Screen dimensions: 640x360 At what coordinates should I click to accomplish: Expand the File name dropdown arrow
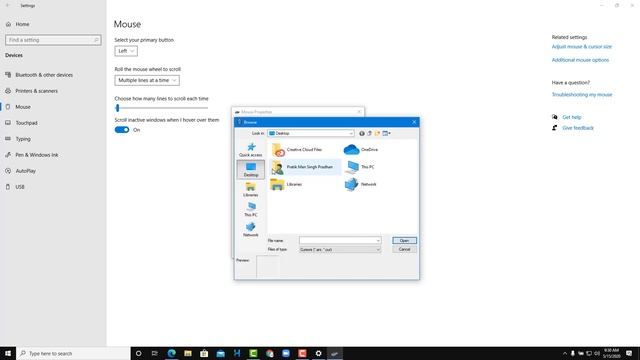click(378, 240)
